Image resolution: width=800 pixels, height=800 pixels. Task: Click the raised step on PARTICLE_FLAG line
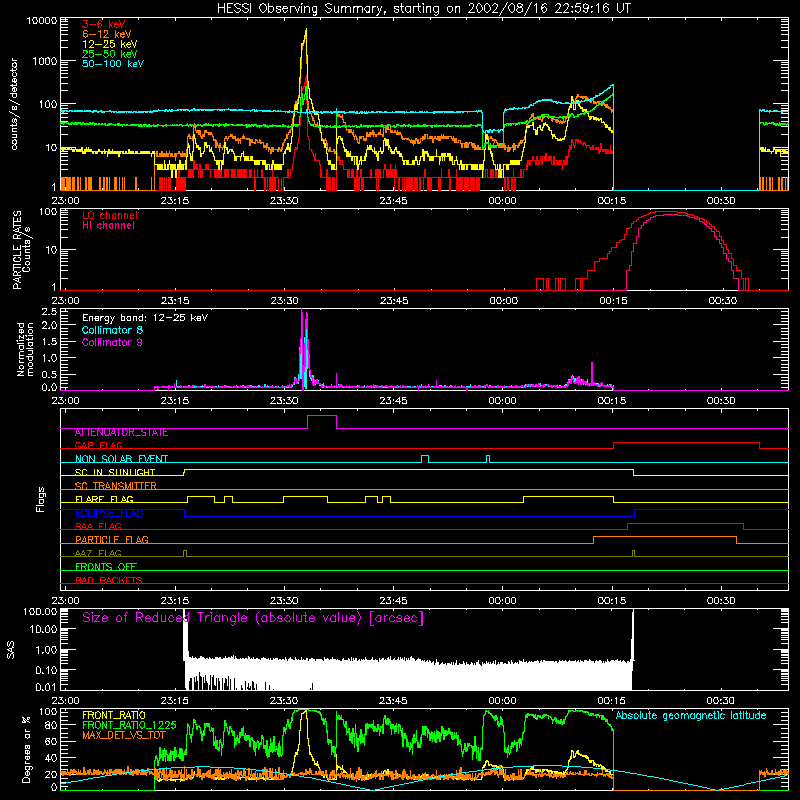665,537
